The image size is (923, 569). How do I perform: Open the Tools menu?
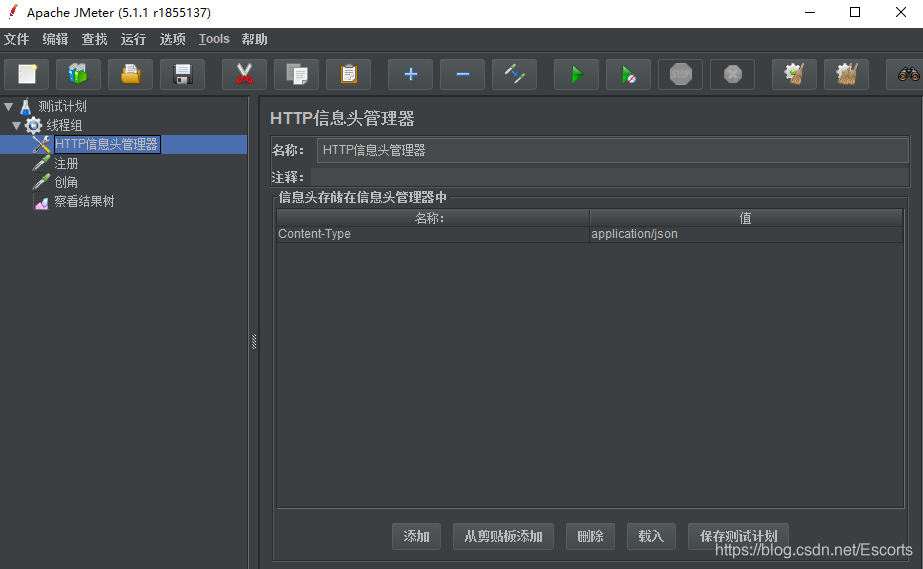pyautogui.click(x=214, y=39)
